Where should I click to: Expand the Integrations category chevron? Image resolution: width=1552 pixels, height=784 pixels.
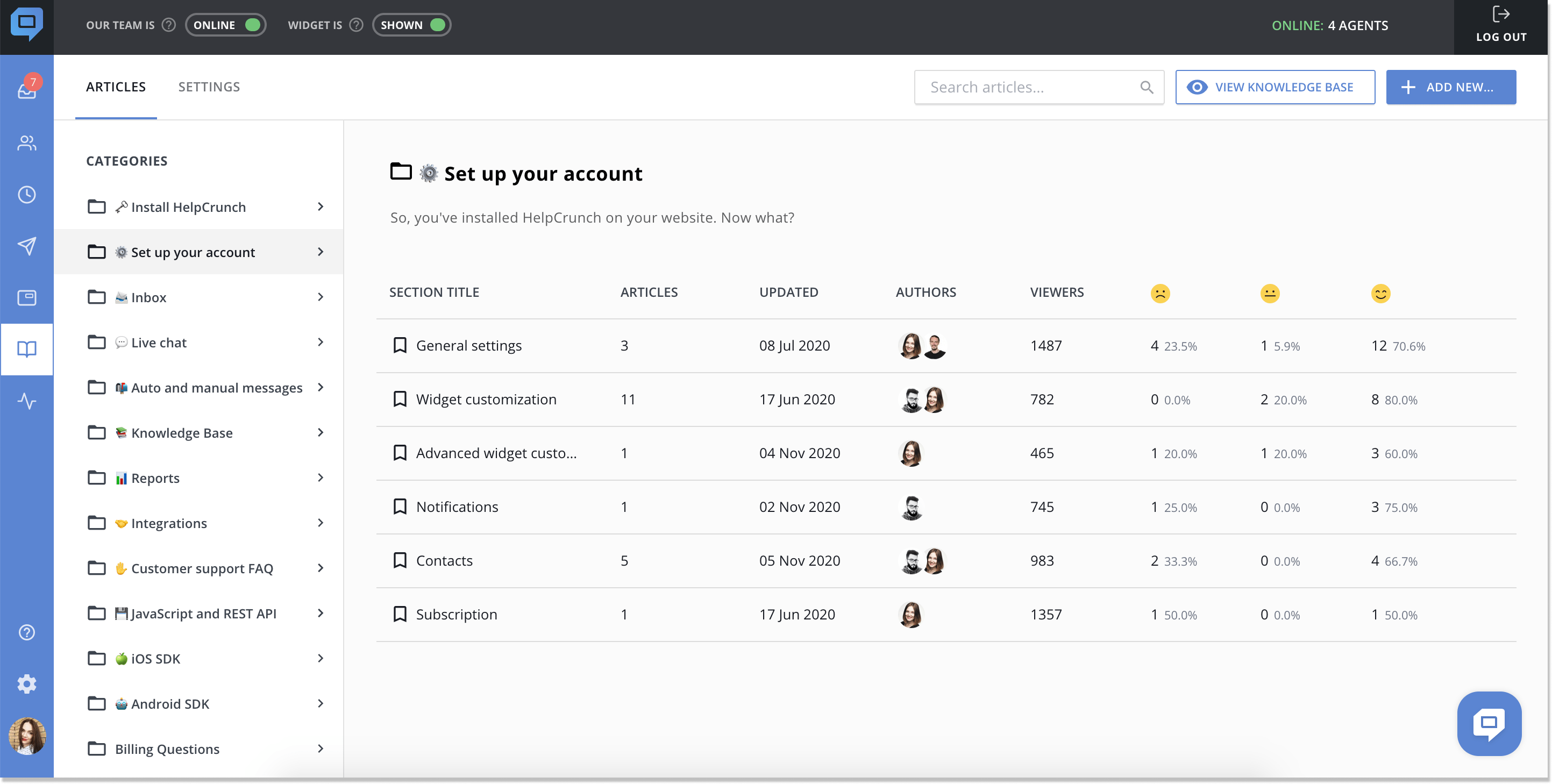(x=321, y=523)
